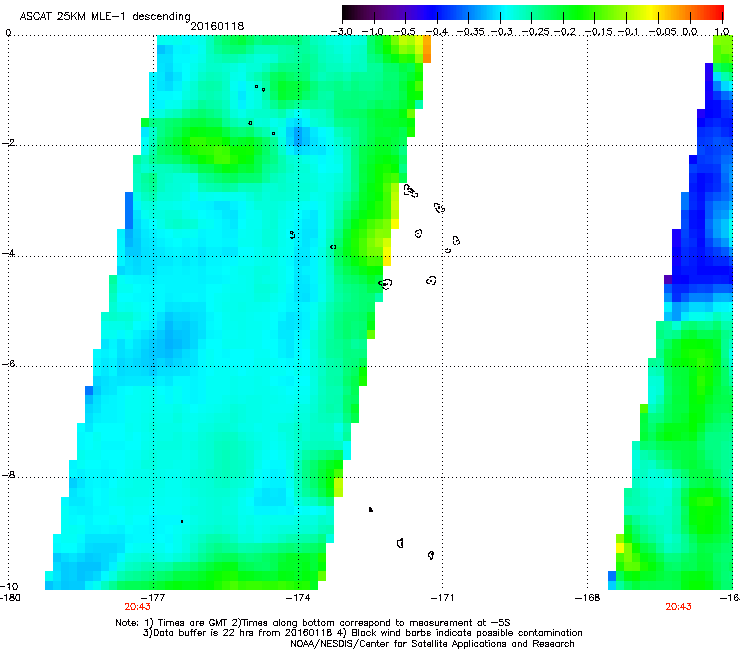
Task: Click the red end of the color scale bar
Action: 717,13
